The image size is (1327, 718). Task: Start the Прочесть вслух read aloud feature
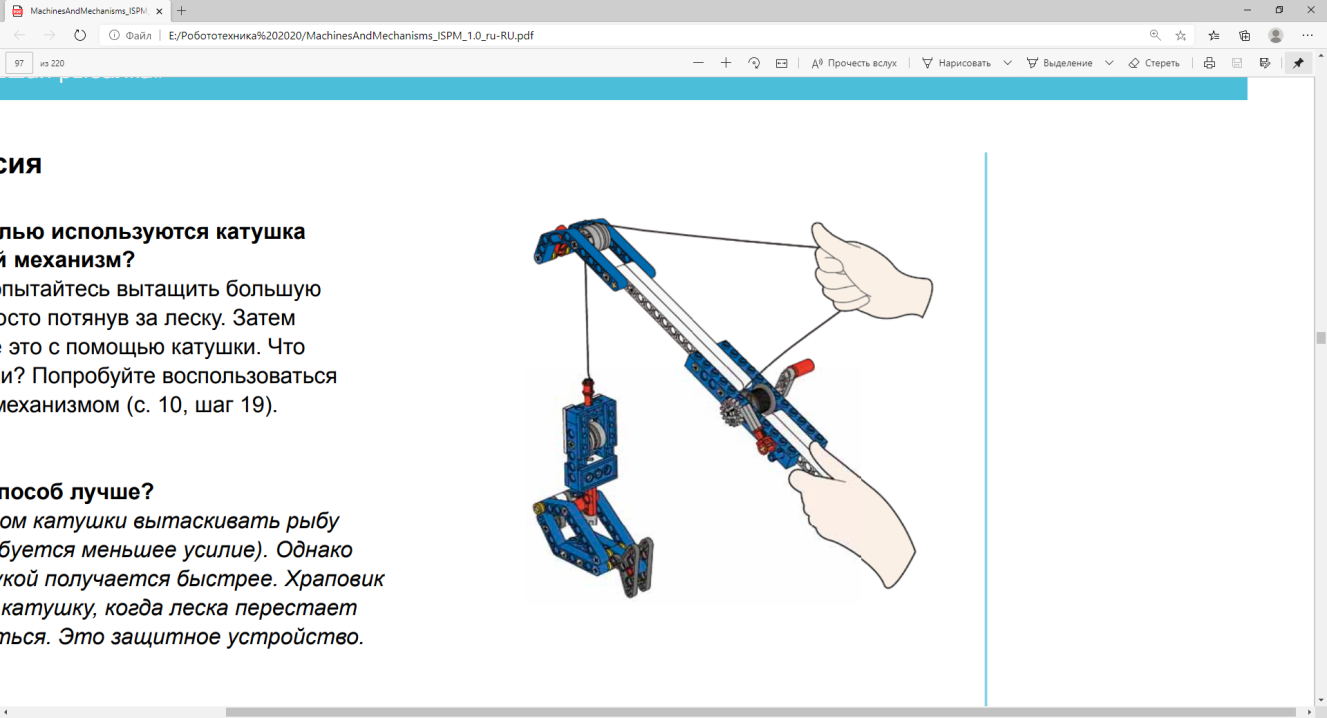(x=854, y=63)
